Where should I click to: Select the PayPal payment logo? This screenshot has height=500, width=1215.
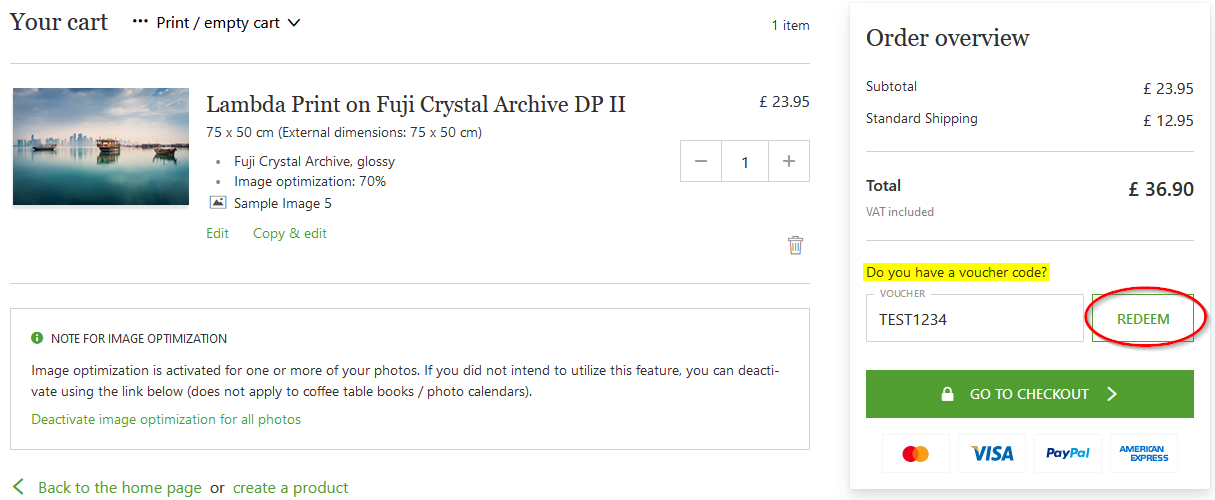click(1067, 454)
